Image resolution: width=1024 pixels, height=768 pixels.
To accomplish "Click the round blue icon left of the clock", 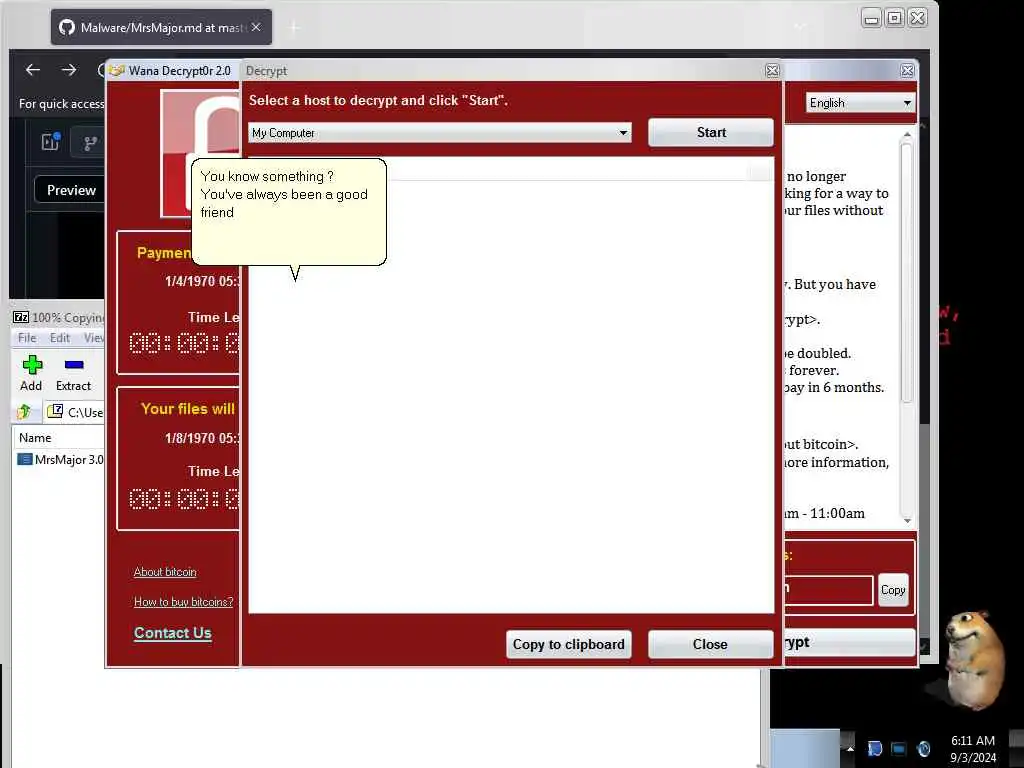I will coord(923,748).
